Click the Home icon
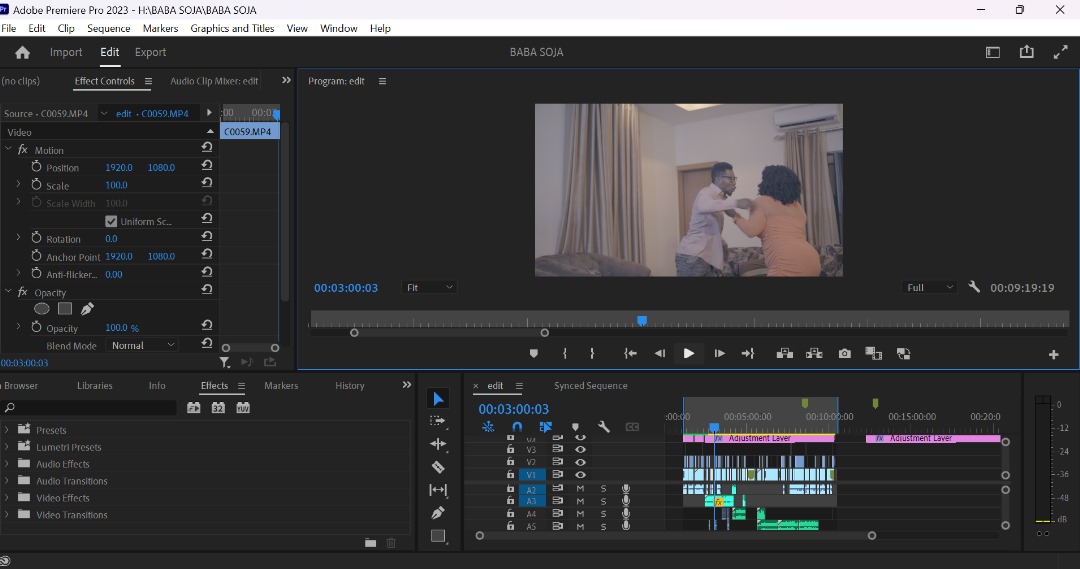The image size is (1080, 569). tap(23, 52)
